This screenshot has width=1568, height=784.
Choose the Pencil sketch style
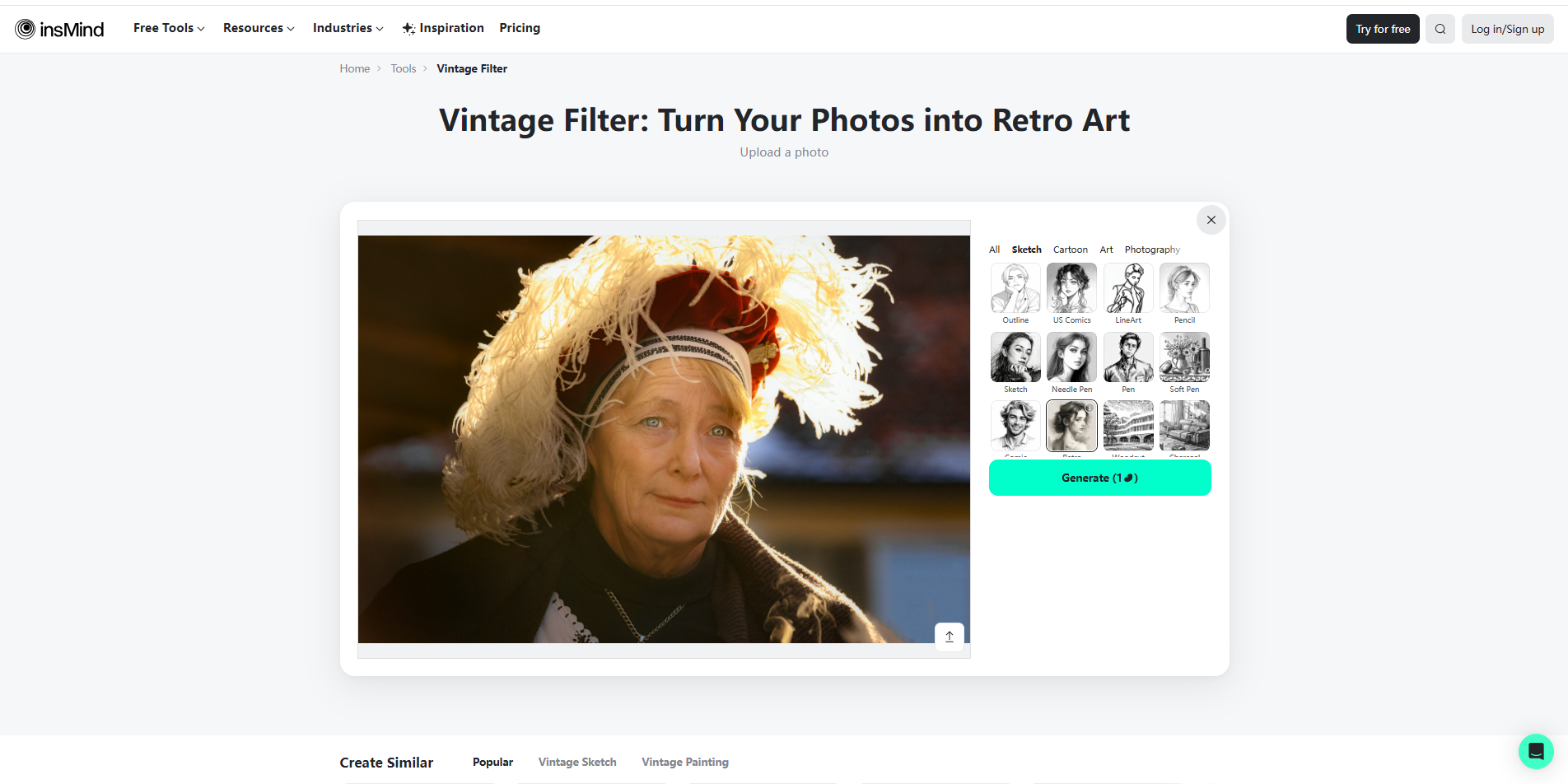[x=1183, y=287]
